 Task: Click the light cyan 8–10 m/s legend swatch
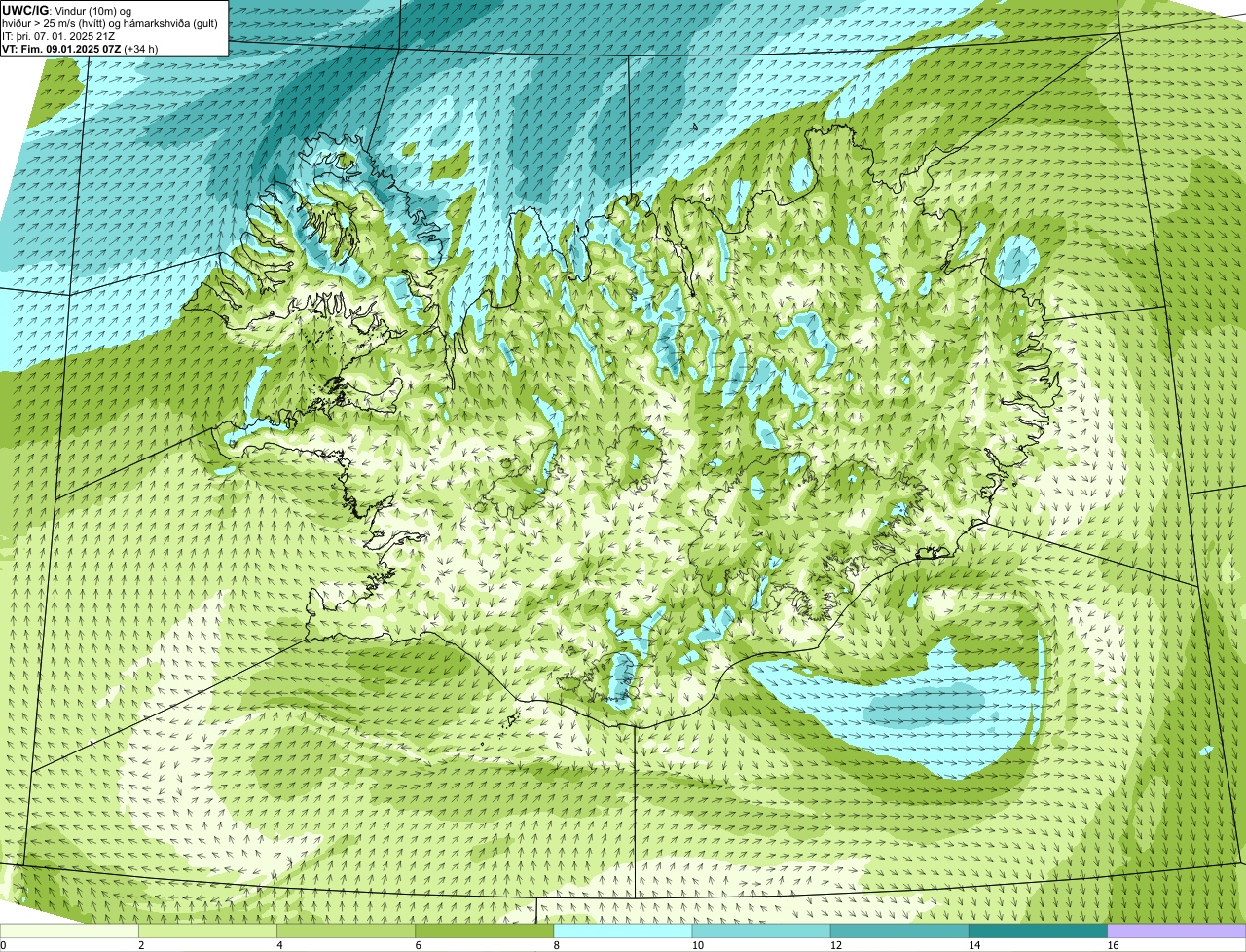[x=623, y=931]
